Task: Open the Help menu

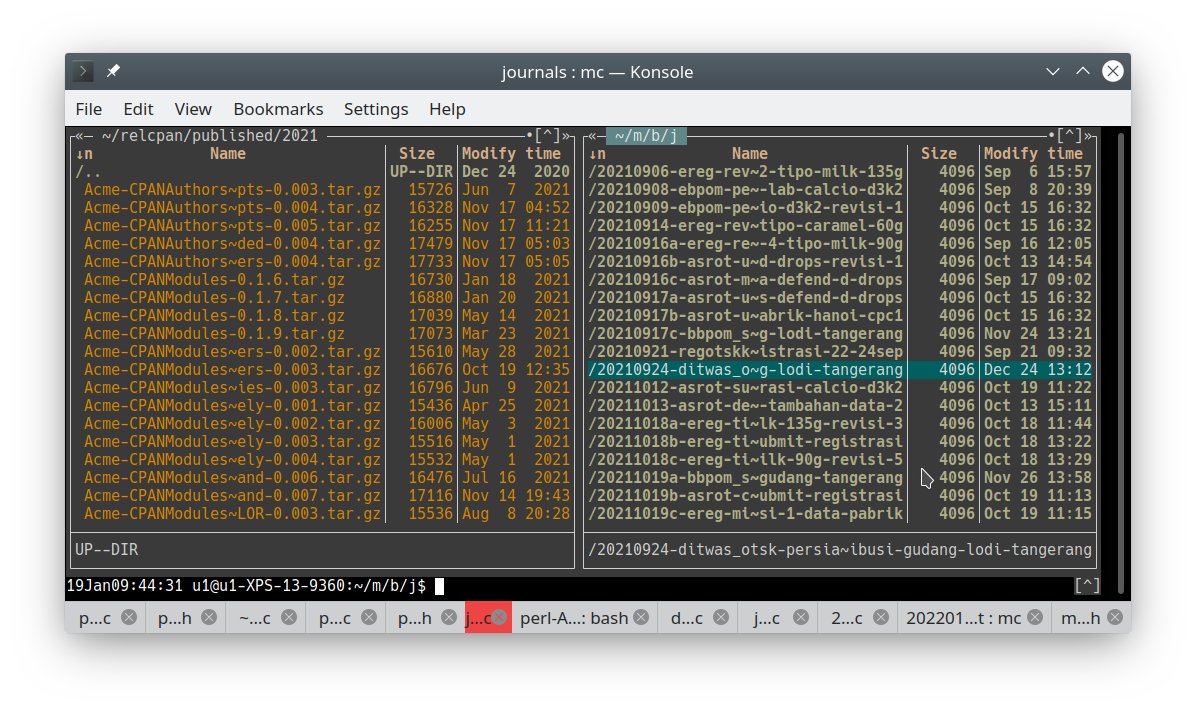Action: [447, 109]
